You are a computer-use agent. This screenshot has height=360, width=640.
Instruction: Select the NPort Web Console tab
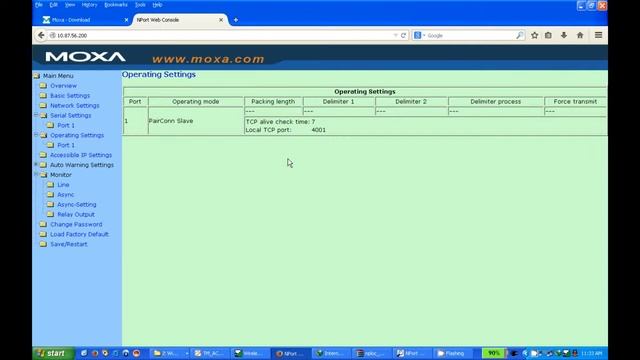(x=176, y=20)
